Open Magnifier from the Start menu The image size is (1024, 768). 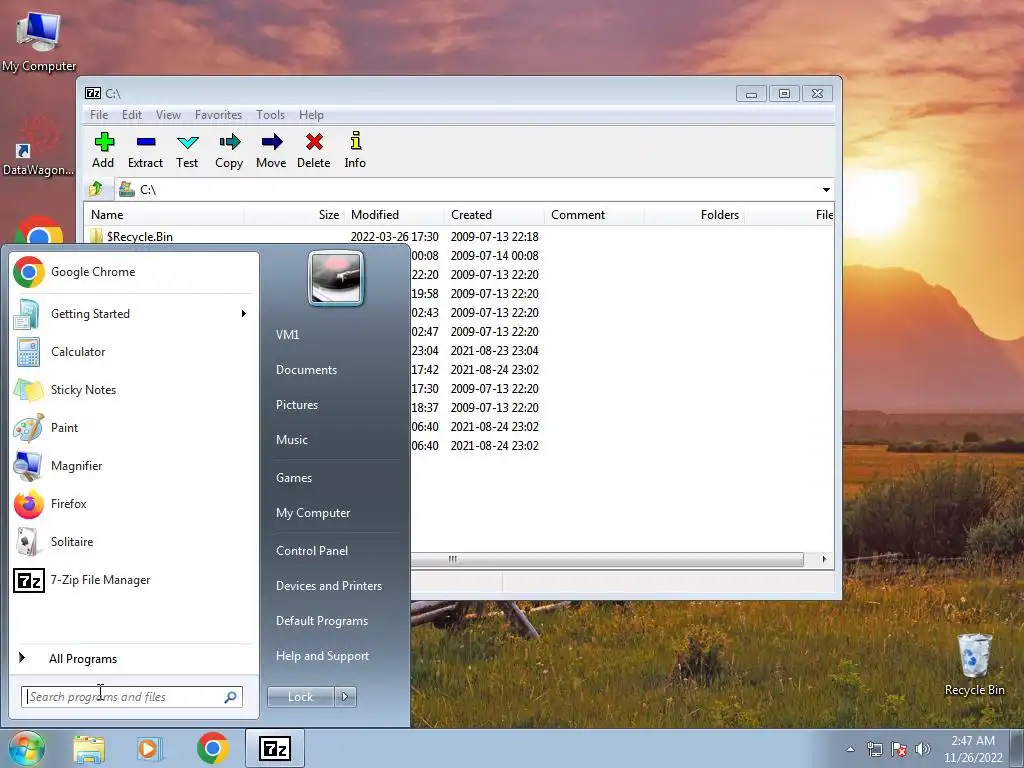pos(133,466)
